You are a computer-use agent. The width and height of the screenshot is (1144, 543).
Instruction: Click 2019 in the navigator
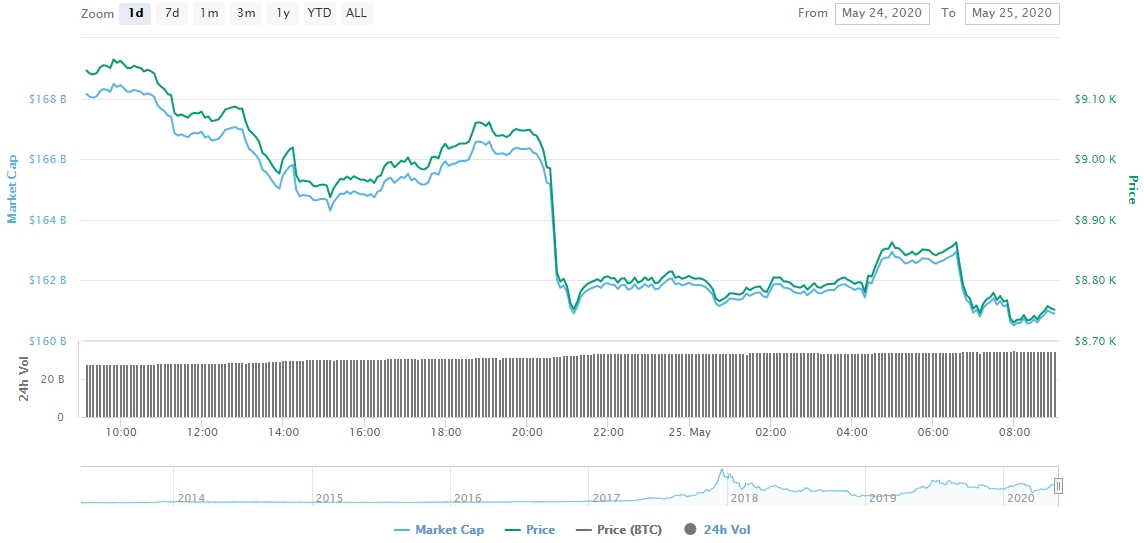point(882,498)
